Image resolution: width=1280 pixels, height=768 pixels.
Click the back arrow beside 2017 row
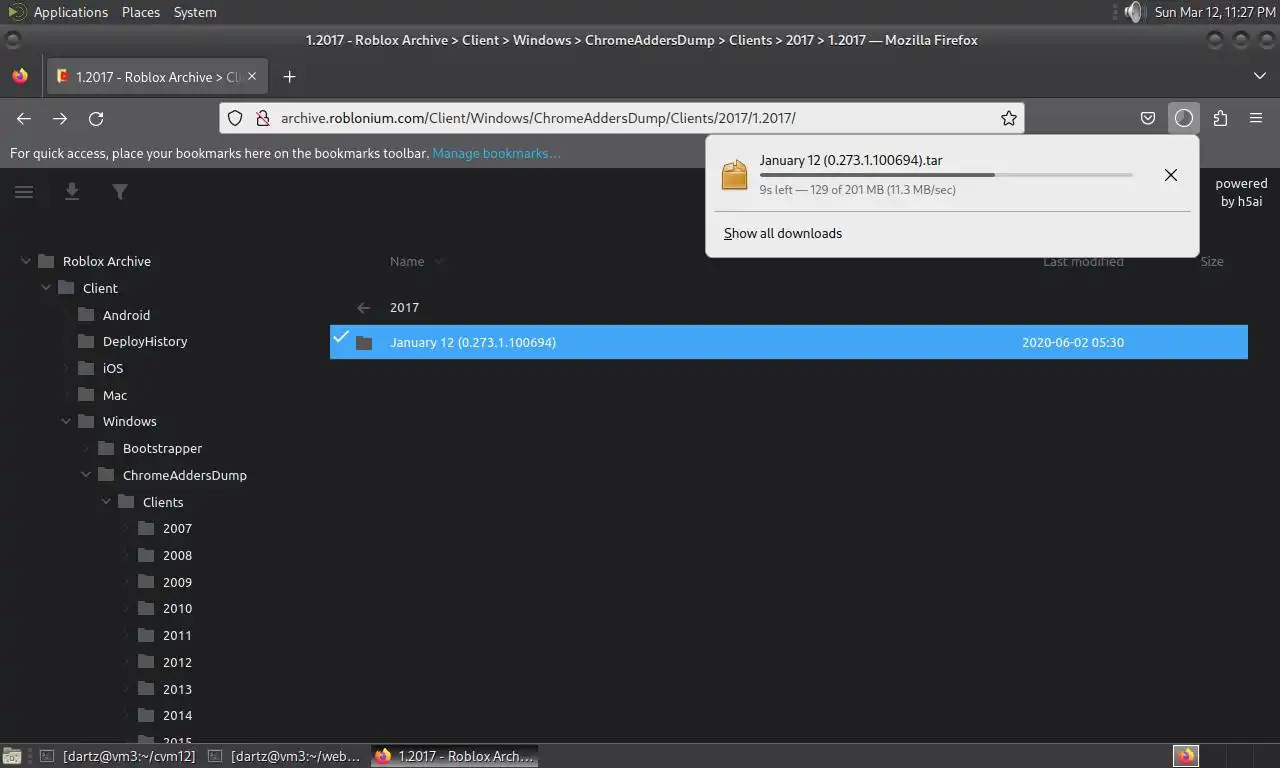pos(364,308)
